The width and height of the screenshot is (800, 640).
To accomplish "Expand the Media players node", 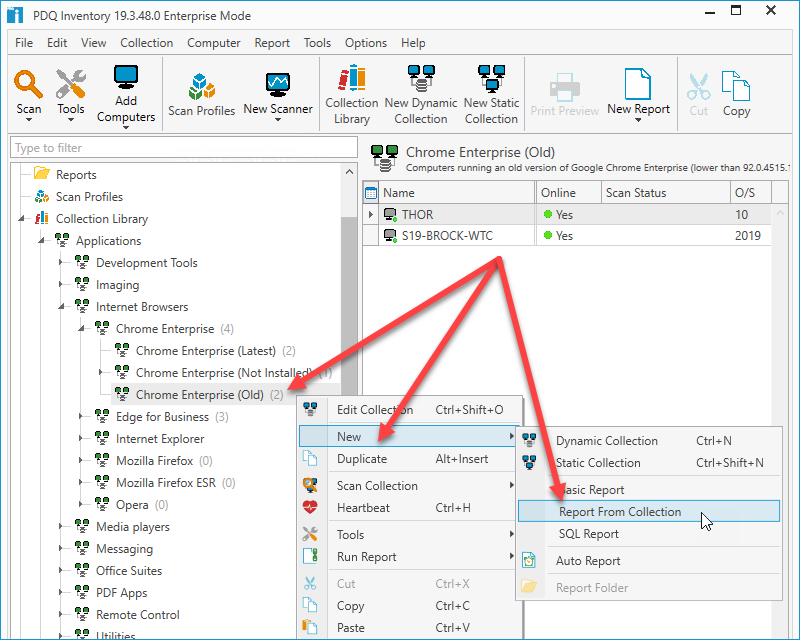I will click(61, 526).
